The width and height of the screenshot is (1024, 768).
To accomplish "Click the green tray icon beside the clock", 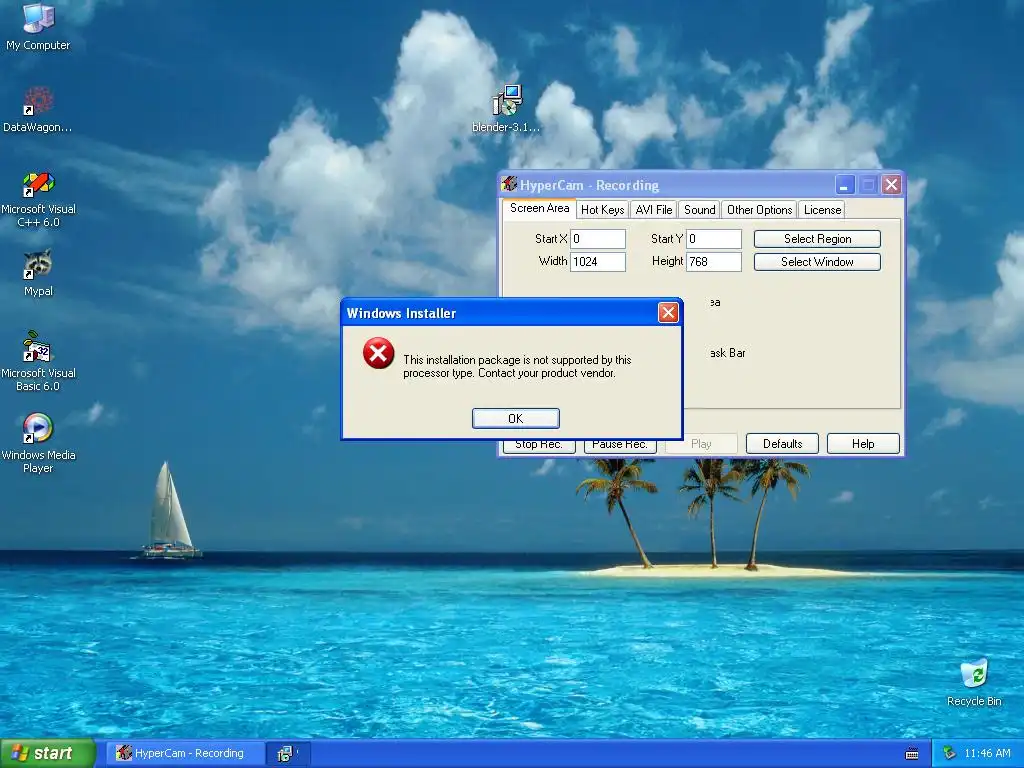I will [950, 754].
